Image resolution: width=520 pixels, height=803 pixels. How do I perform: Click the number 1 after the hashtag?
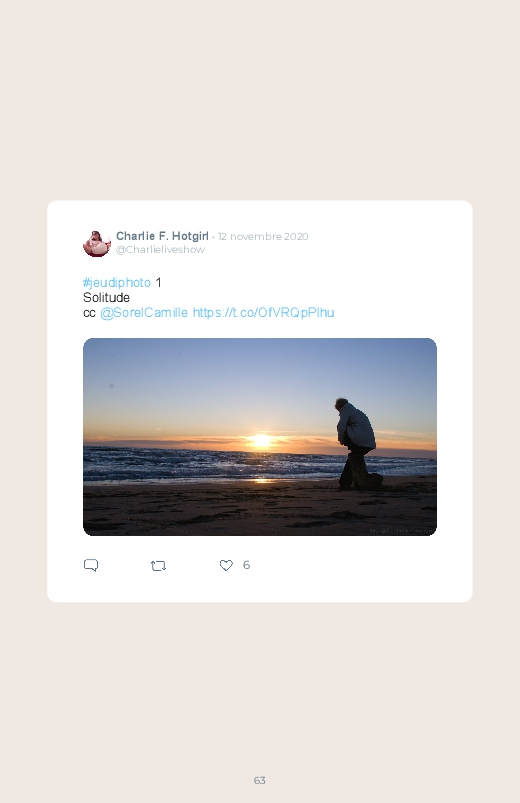[x=158, y=283]
